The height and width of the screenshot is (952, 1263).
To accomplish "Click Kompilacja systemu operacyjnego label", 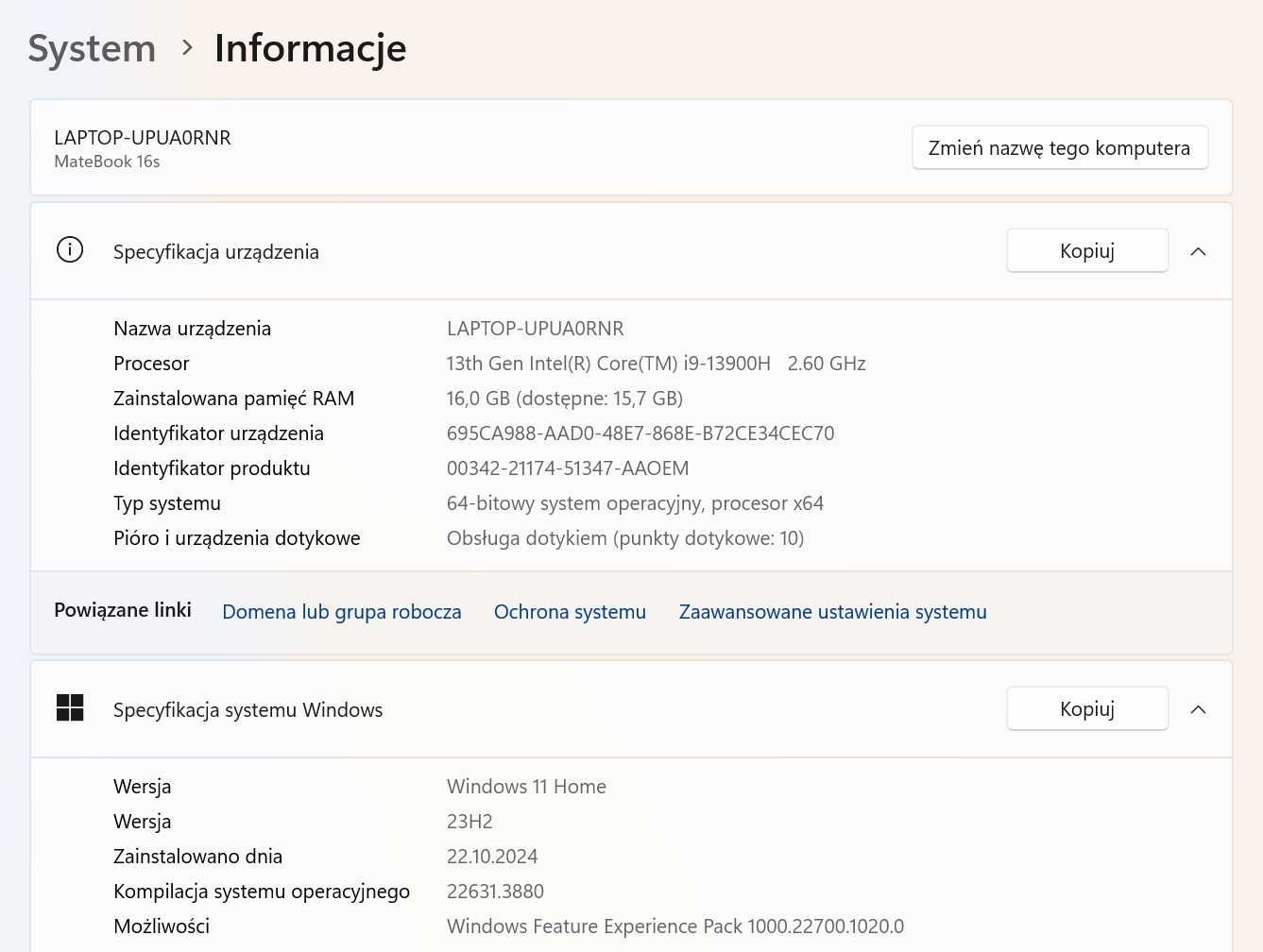I will (262, 892).
